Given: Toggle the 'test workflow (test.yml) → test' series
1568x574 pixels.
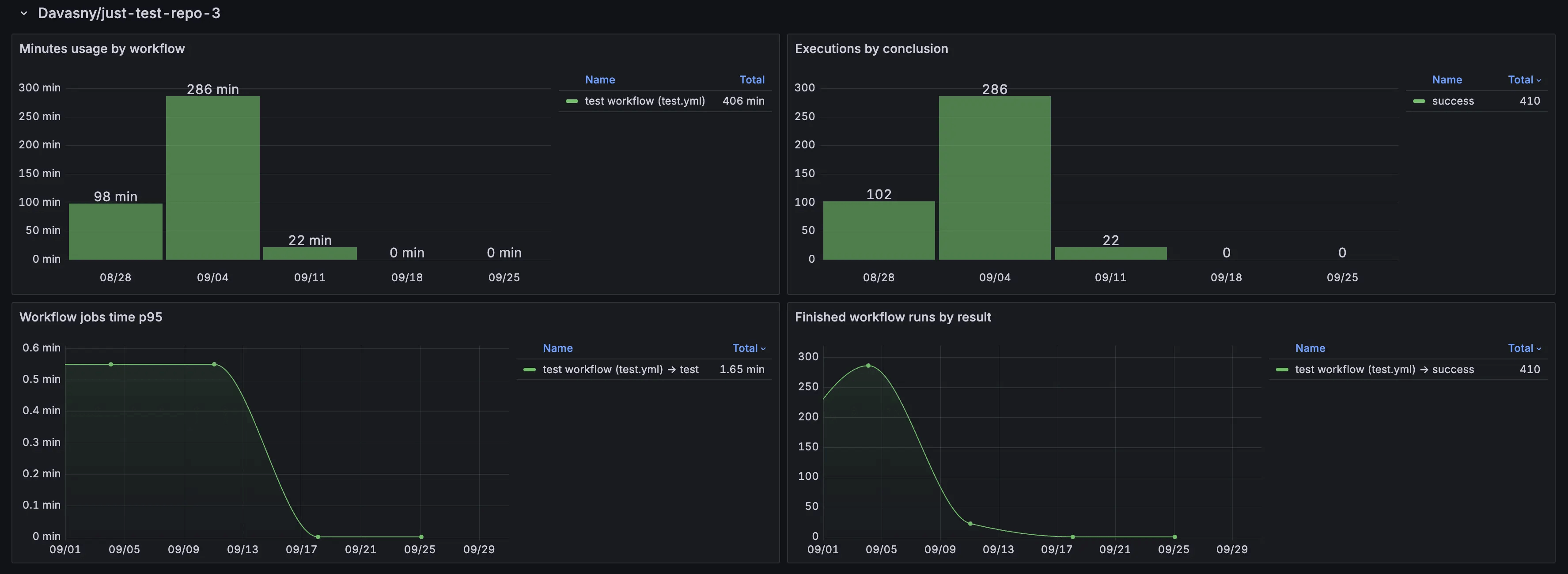Looking at the screenshot, I should [620, 370].
